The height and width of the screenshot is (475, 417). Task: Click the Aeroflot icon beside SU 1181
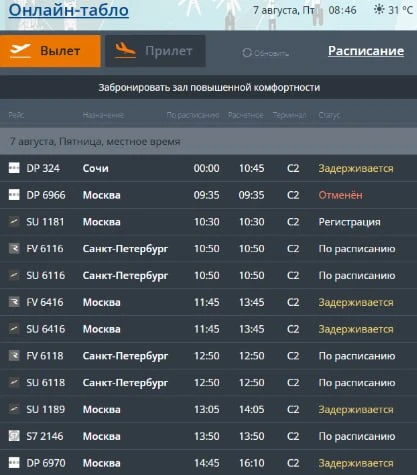pyautogui.click(x=14, y=221)
